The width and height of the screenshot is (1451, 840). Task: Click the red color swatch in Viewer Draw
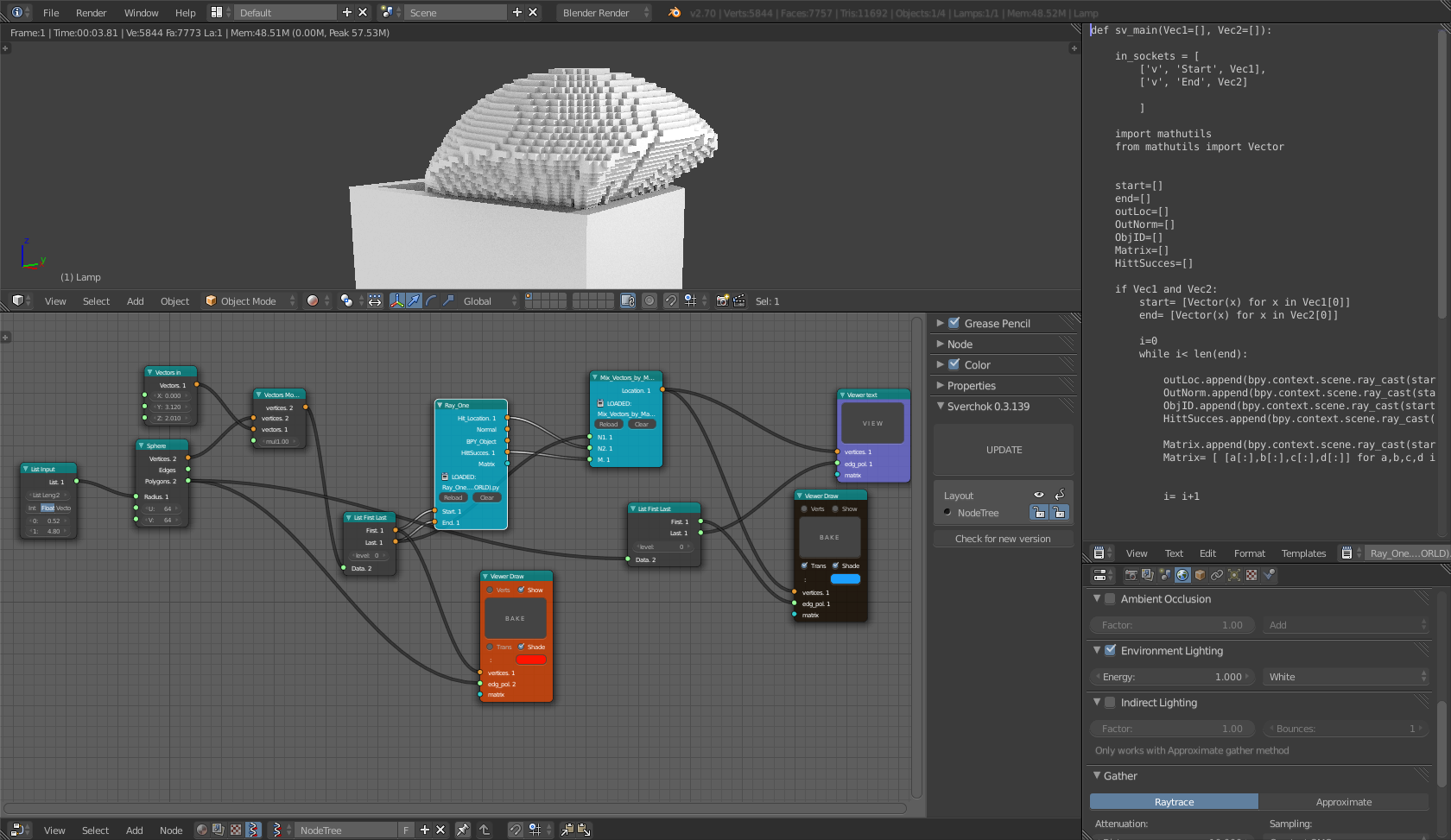pos(530,660)
